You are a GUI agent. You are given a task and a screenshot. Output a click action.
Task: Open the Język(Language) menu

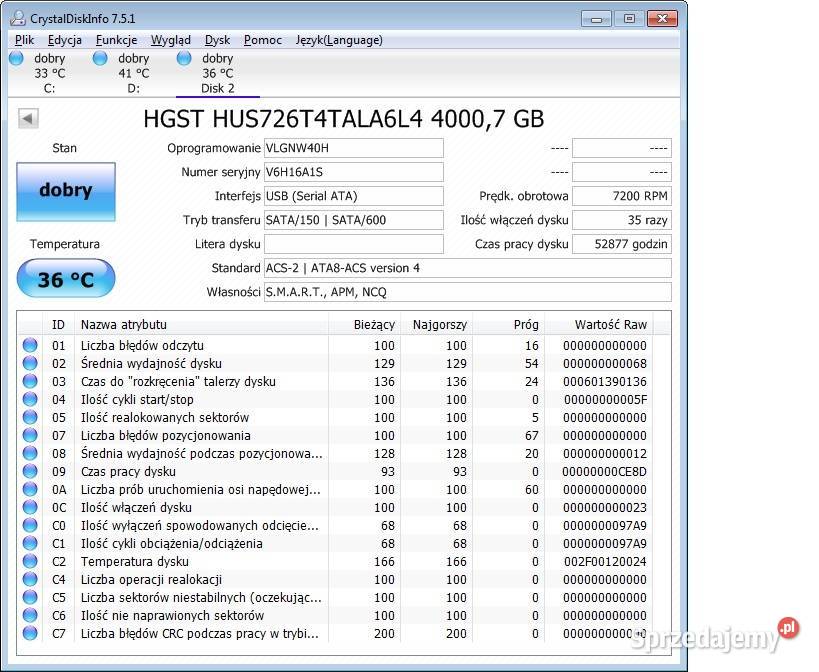click(x=339, y=40)
